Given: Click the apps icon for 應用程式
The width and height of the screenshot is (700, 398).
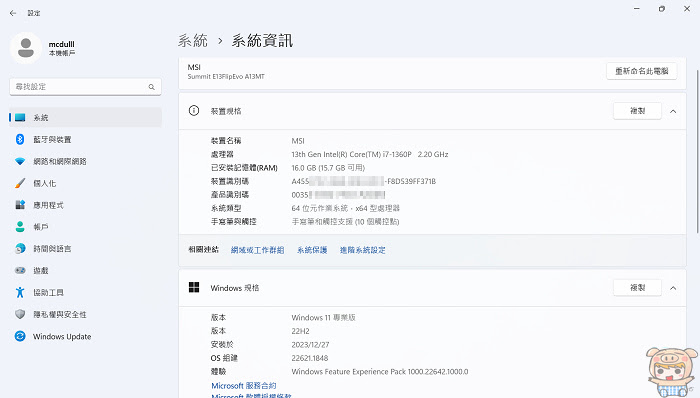Looking at the screenshot, I should click(x=20, y=205).
